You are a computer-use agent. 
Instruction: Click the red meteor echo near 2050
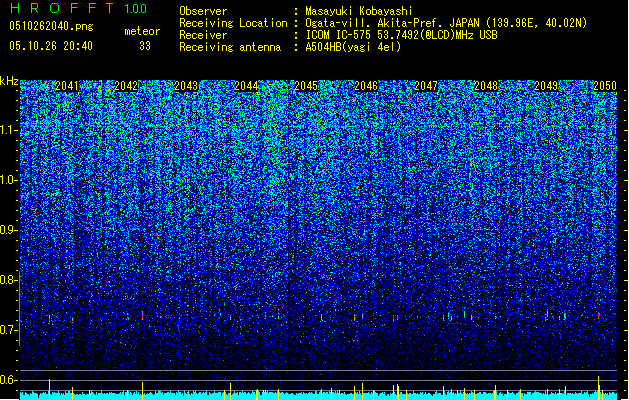[x=599, y=316]
